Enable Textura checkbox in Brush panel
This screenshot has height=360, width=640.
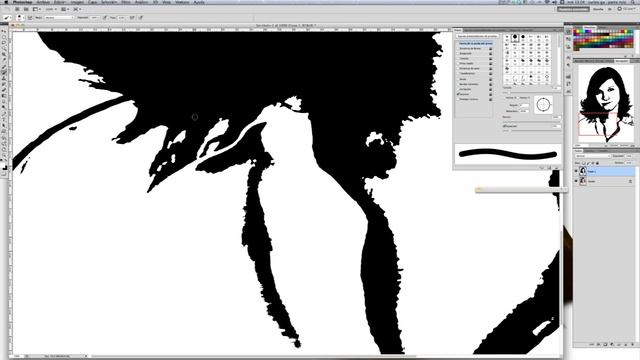tap(458, 58)
